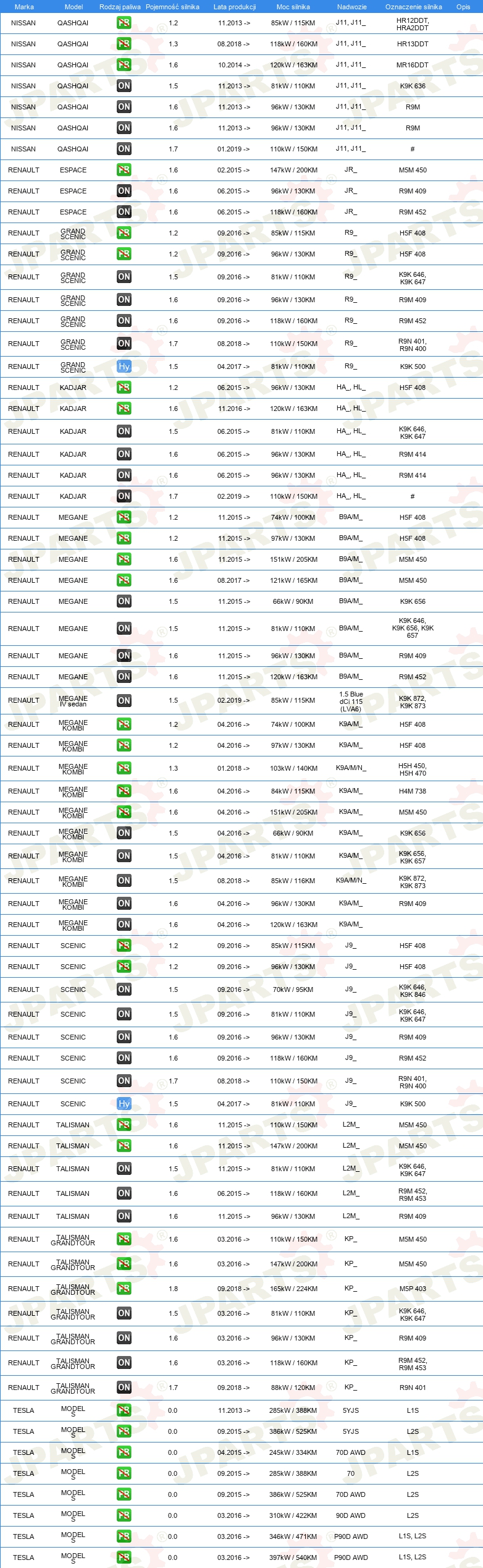Click the Marka column header
This screenshot has width=483, height=1568.
point(24,7)
